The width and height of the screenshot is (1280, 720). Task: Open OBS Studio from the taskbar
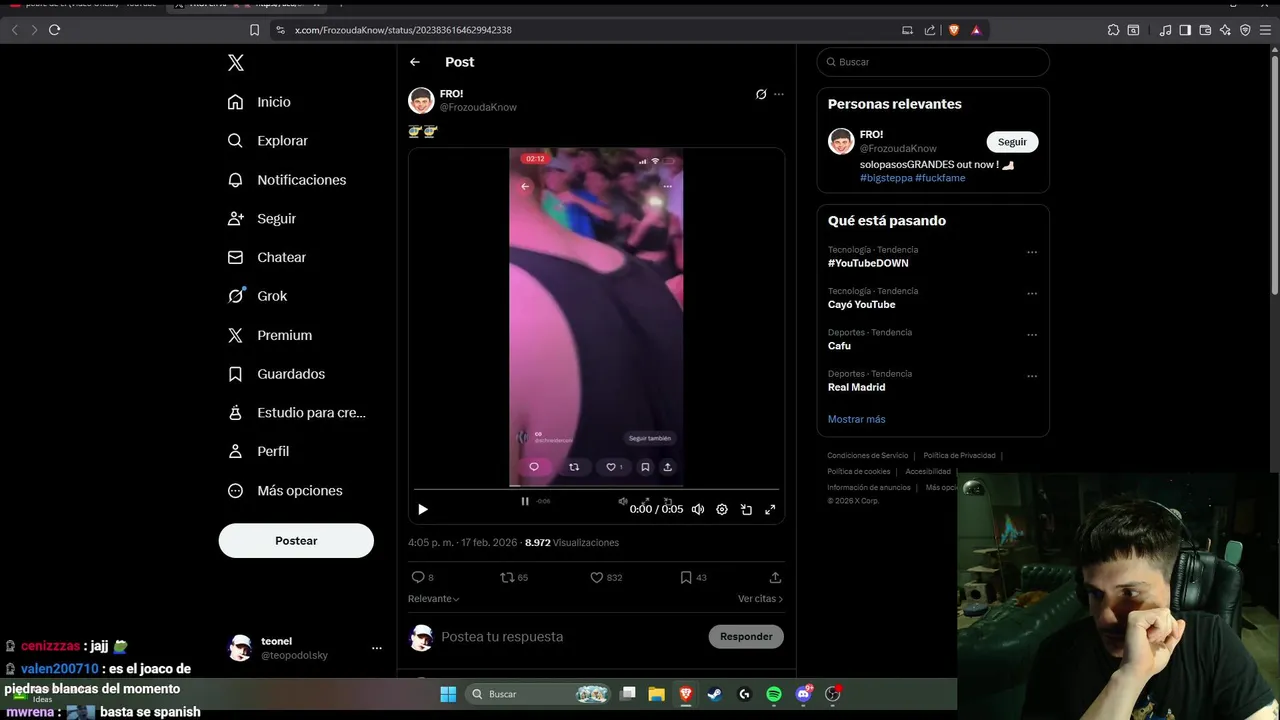coord(833,694)
